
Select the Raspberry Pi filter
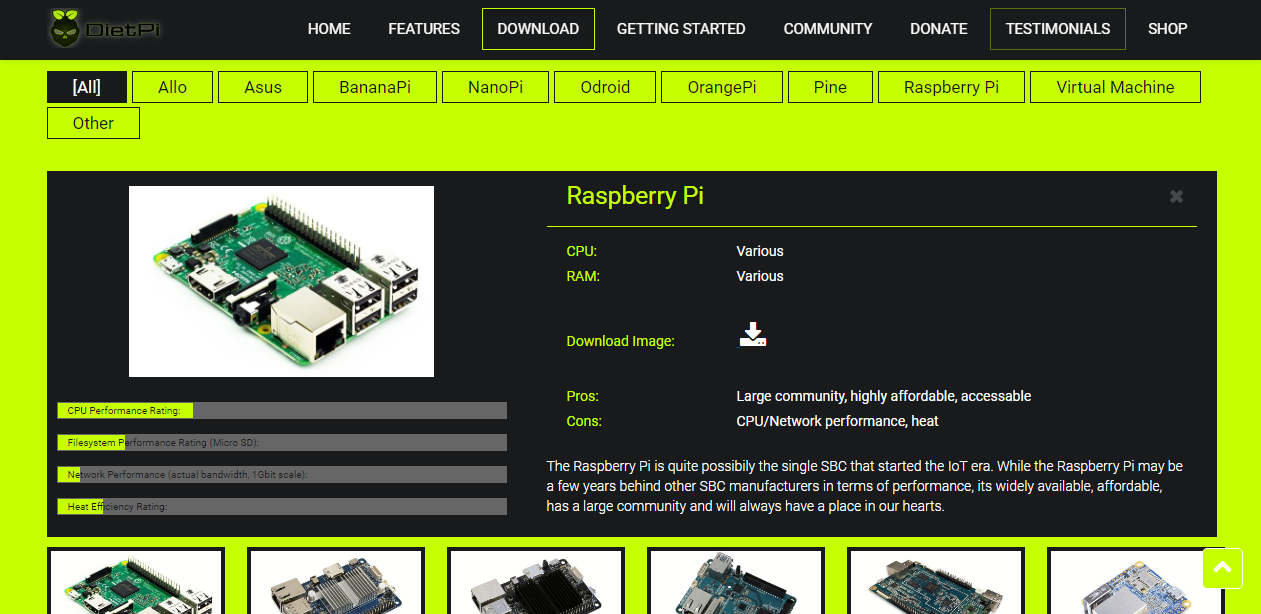[951, 87]
